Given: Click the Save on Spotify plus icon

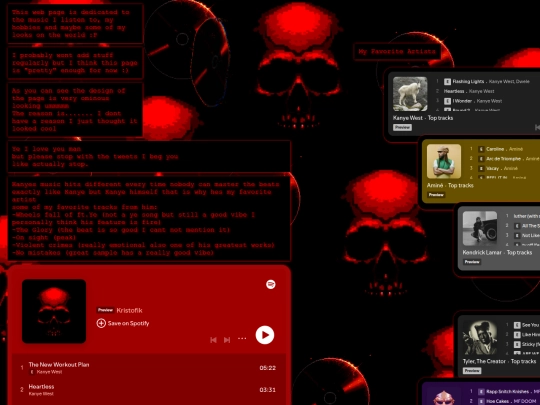Looking at the screenshot, I should [x=101, y=323].
